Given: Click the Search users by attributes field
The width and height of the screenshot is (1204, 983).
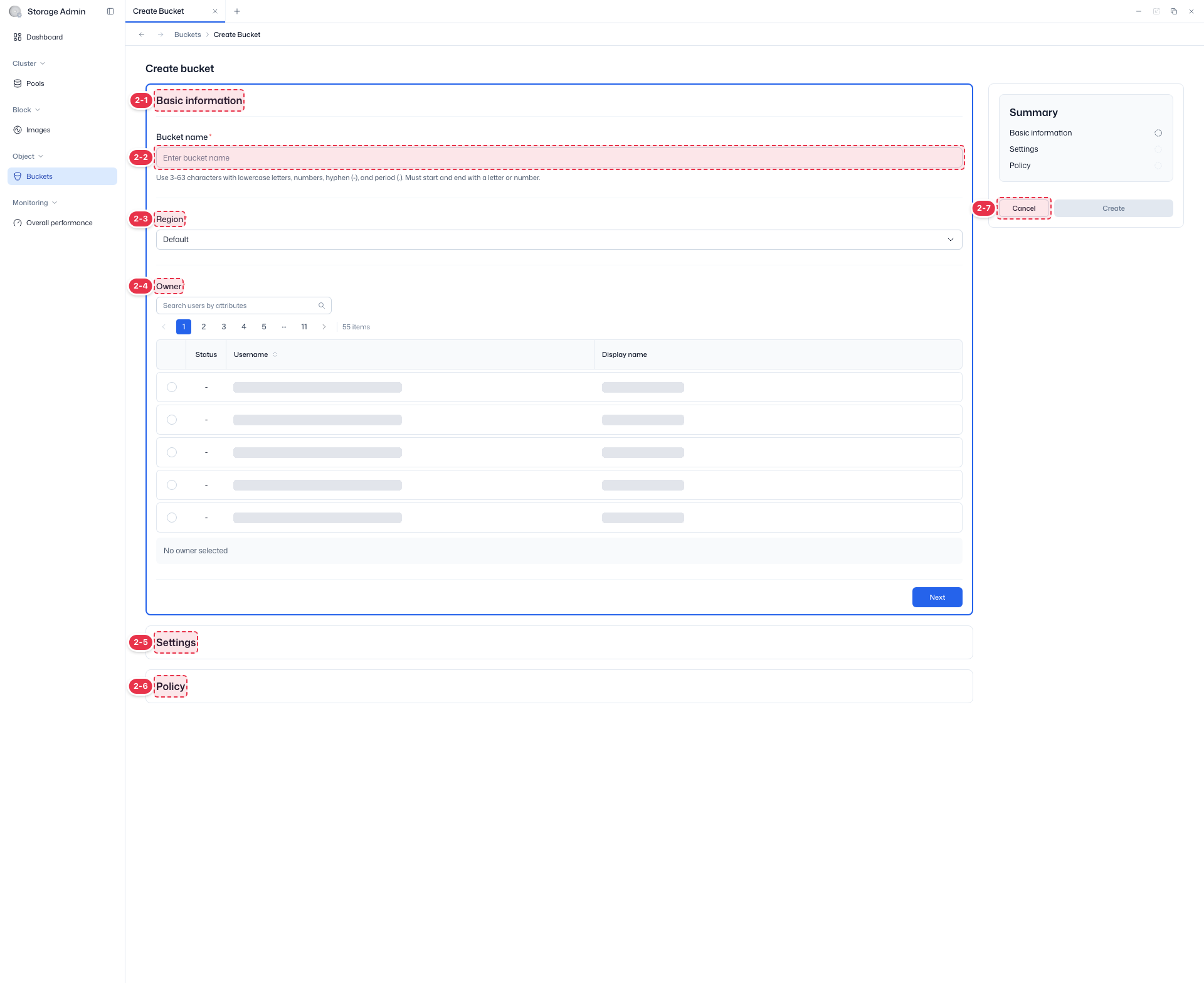Looking at the screenshot, I should (x=244, y=306).
